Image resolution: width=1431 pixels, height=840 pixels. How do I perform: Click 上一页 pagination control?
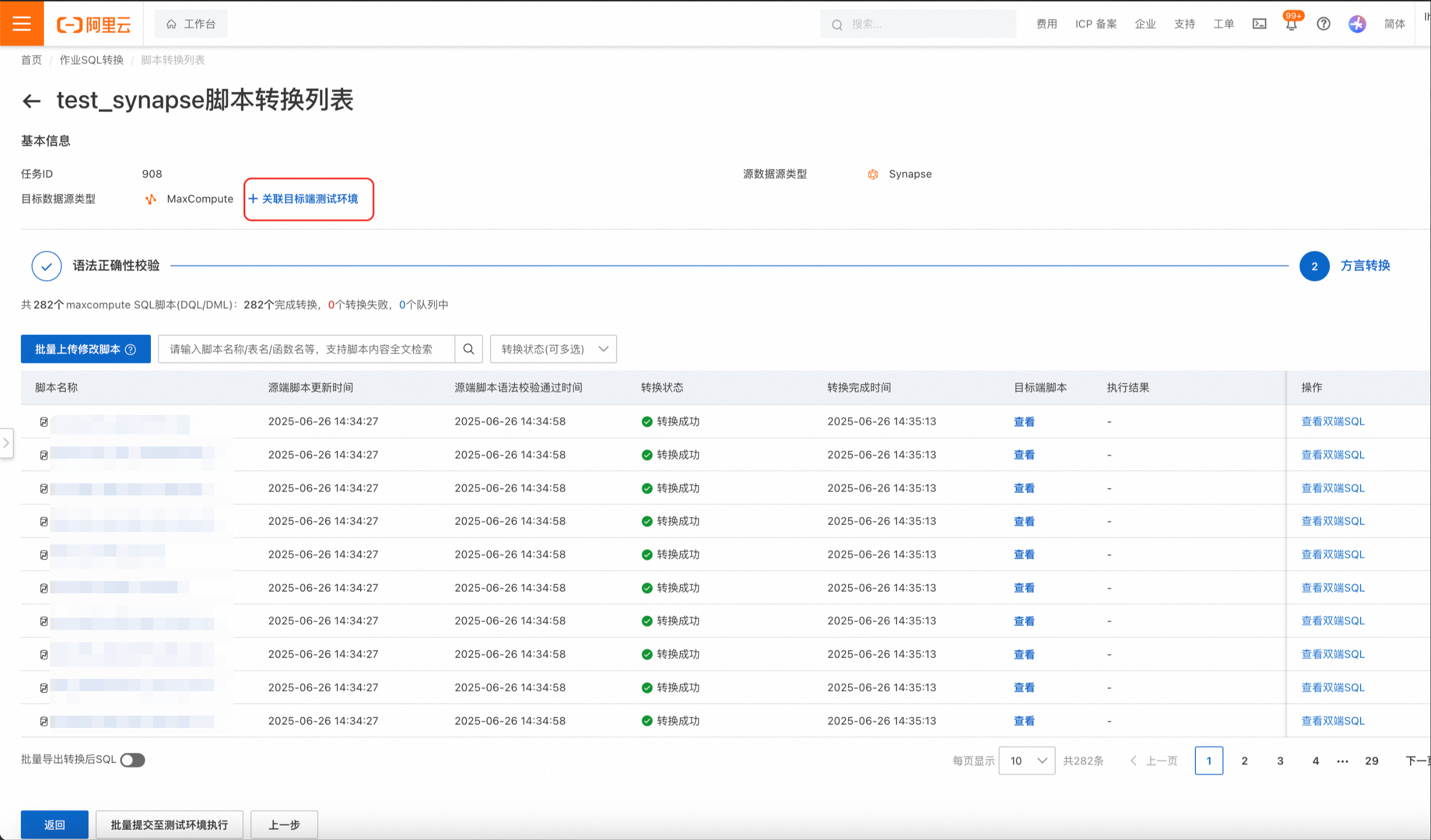coord(1154,760)
